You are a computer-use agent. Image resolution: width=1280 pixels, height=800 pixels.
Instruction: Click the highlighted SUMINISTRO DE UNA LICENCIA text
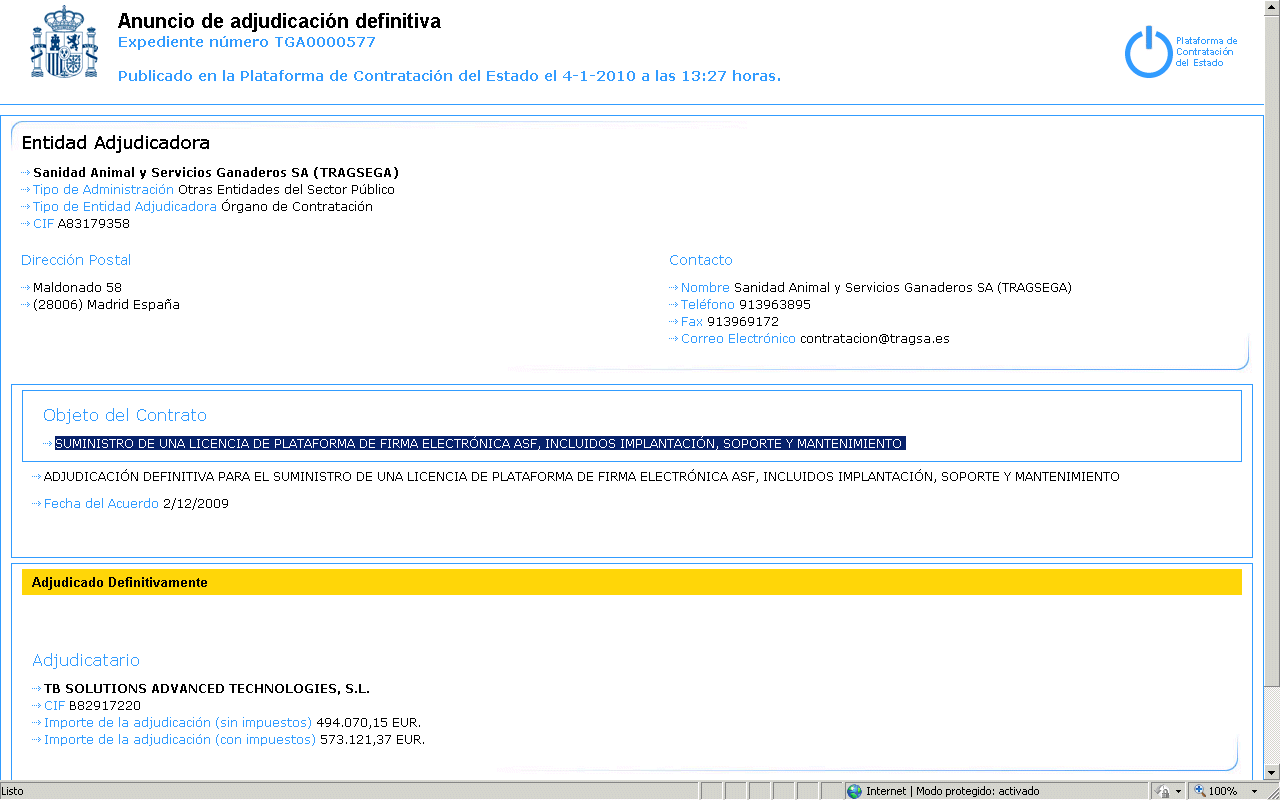pos(480,444)
